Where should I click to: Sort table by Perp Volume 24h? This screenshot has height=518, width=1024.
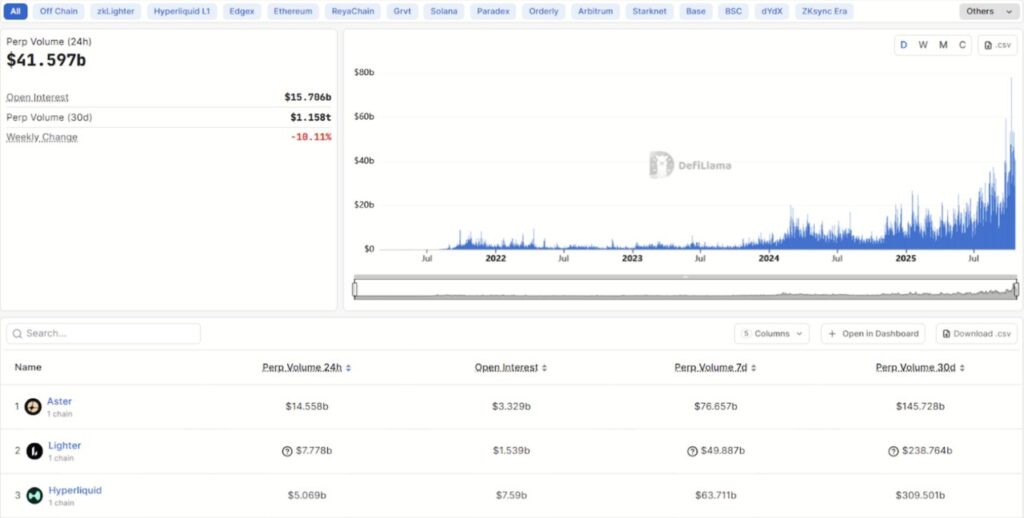click(306, 367)
